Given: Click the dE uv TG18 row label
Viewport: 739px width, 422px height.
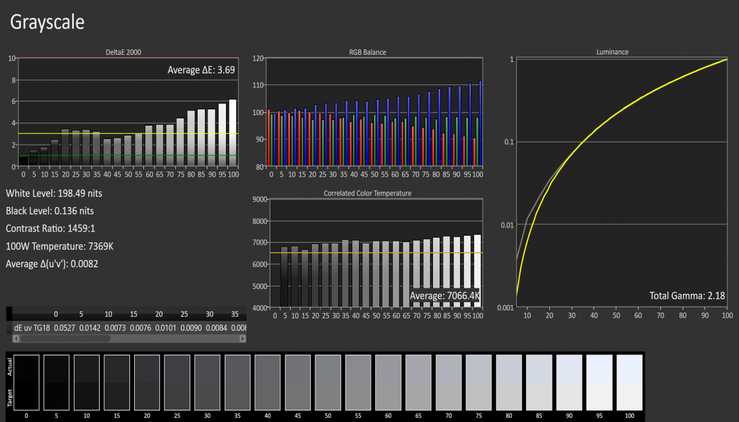Looking at the screenshot, I should (x=32, y=327).
